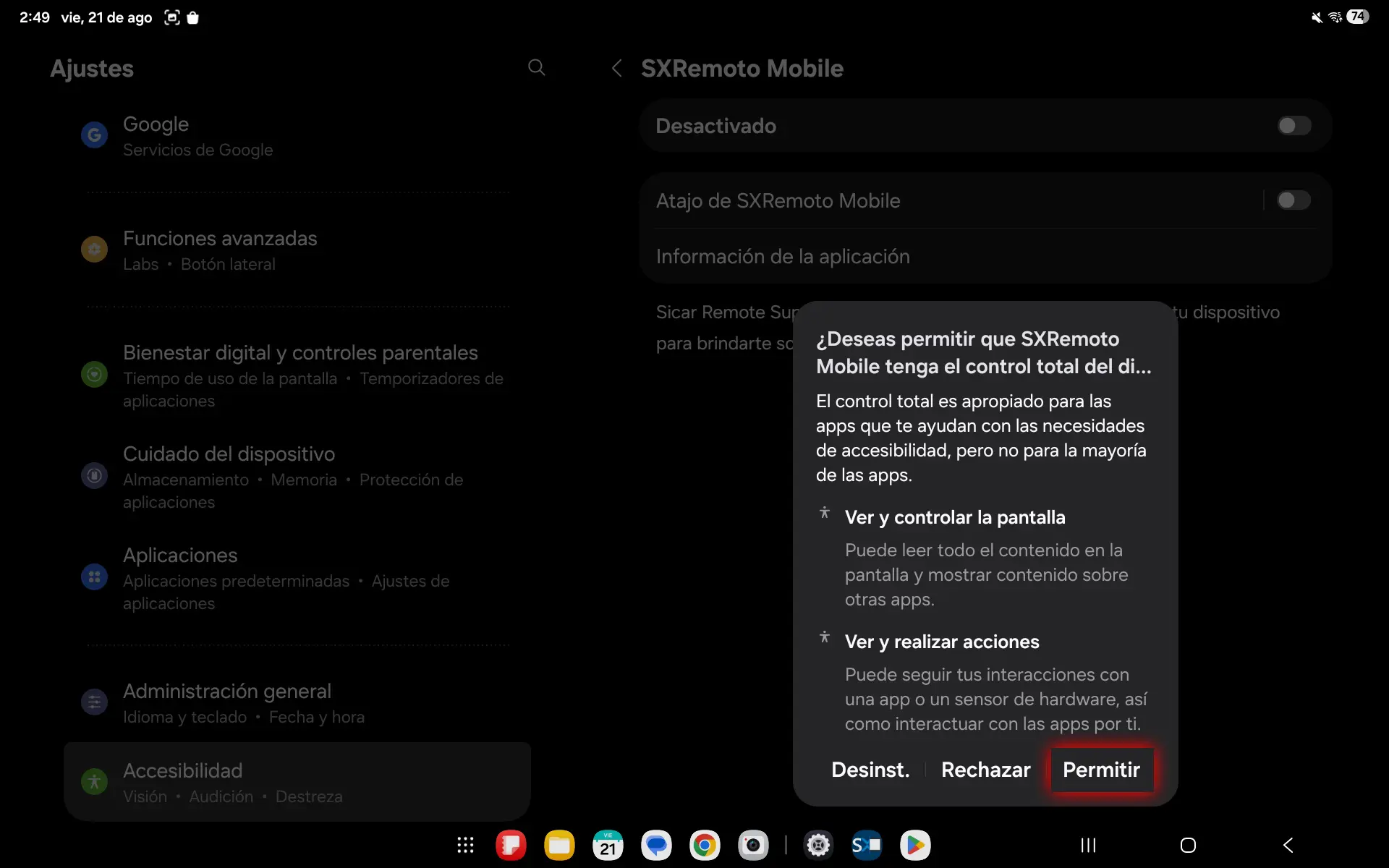Tap the Aplicaciones four-dots icon
The width and height of the screenshot is (1389, 868).
(94, 576)
